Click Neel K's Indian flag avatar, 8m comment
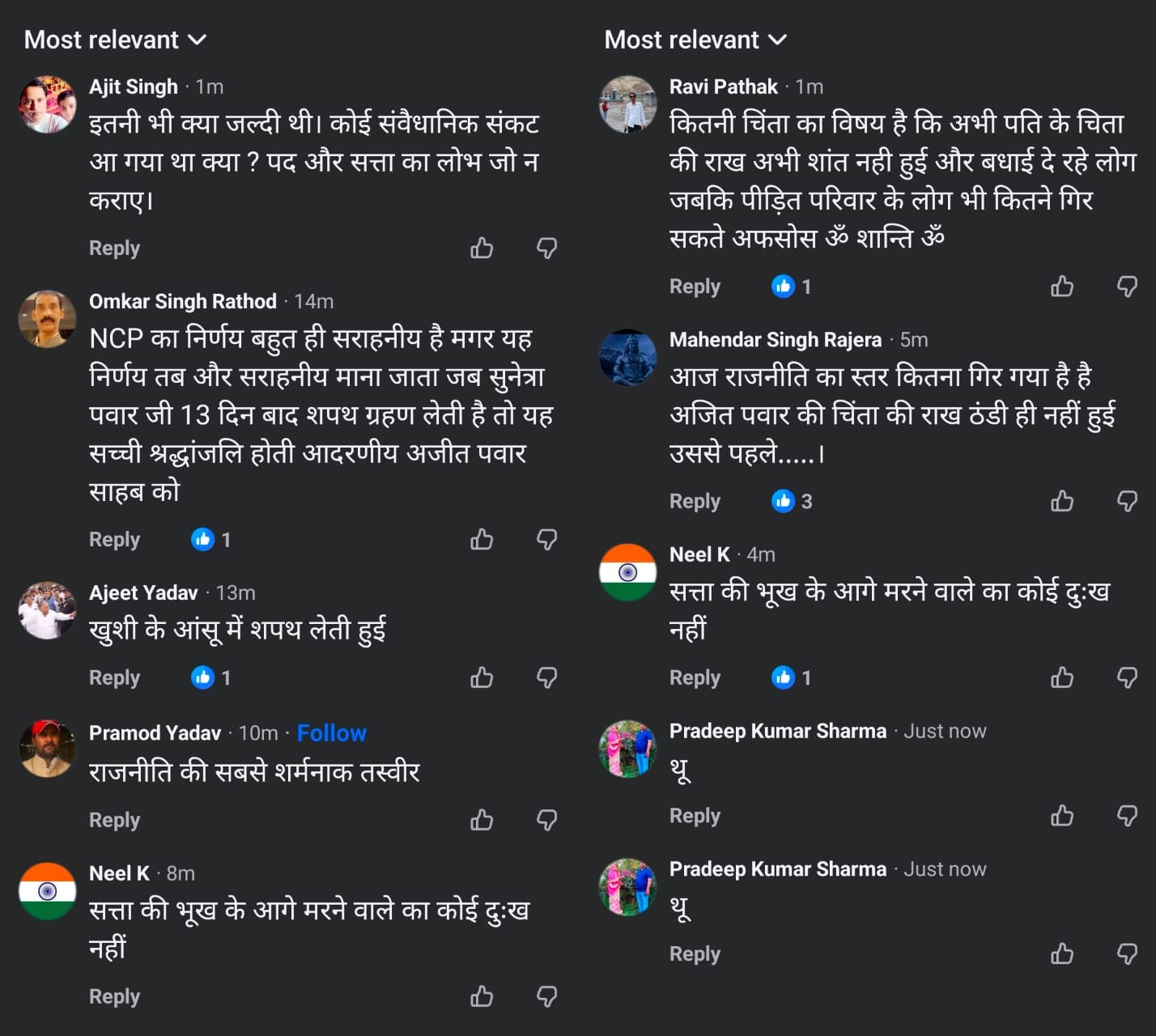This screenshot has height=1036, width=1156. coord(47,891)
